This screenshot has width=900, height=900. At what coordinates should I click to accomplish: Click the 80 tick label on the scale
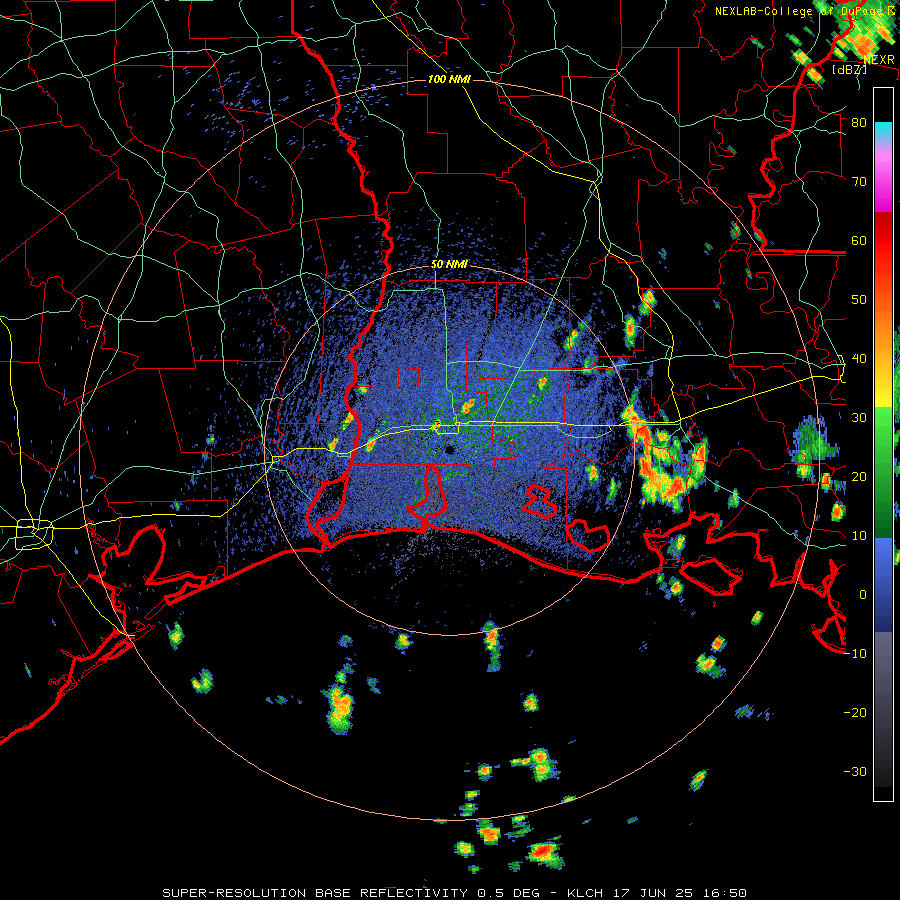(x=859, y=123)
